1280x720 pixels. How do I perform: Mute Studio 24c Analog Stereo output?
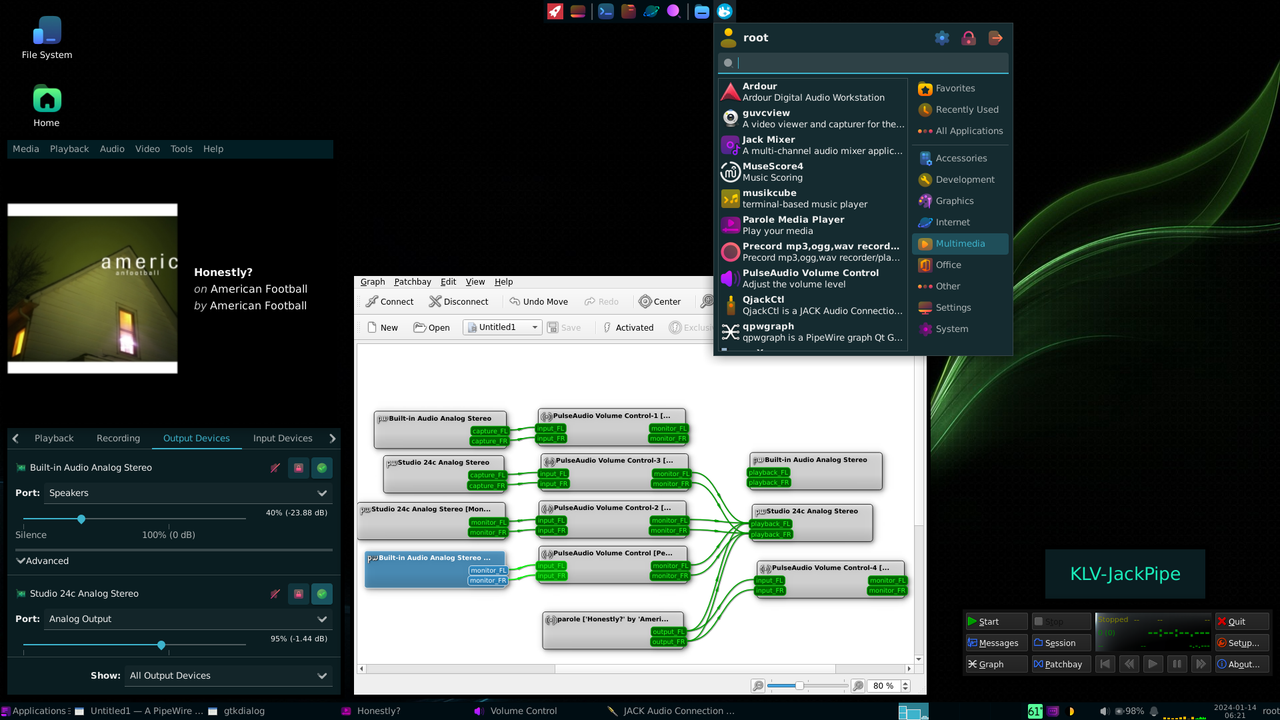(275, 594)
